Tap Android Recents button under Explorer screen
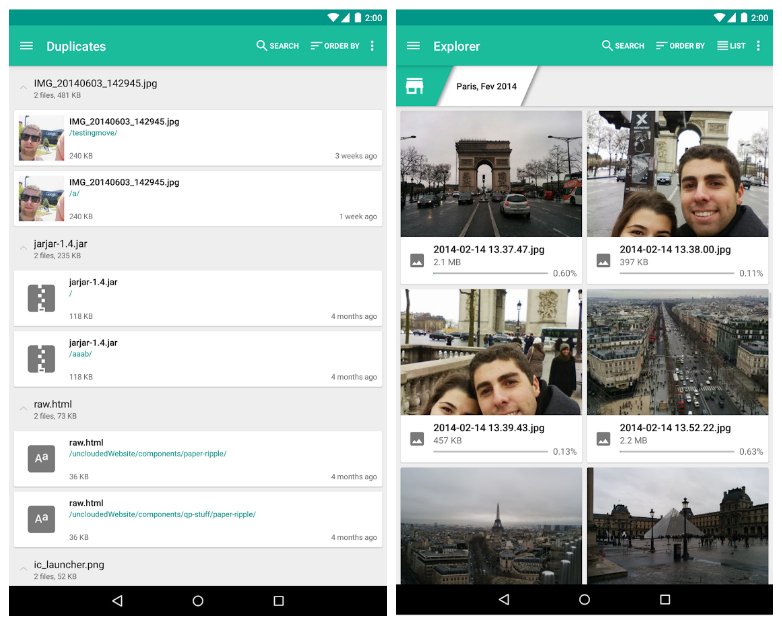The height and width of the screenshot is (625, 782). (665, 599)
